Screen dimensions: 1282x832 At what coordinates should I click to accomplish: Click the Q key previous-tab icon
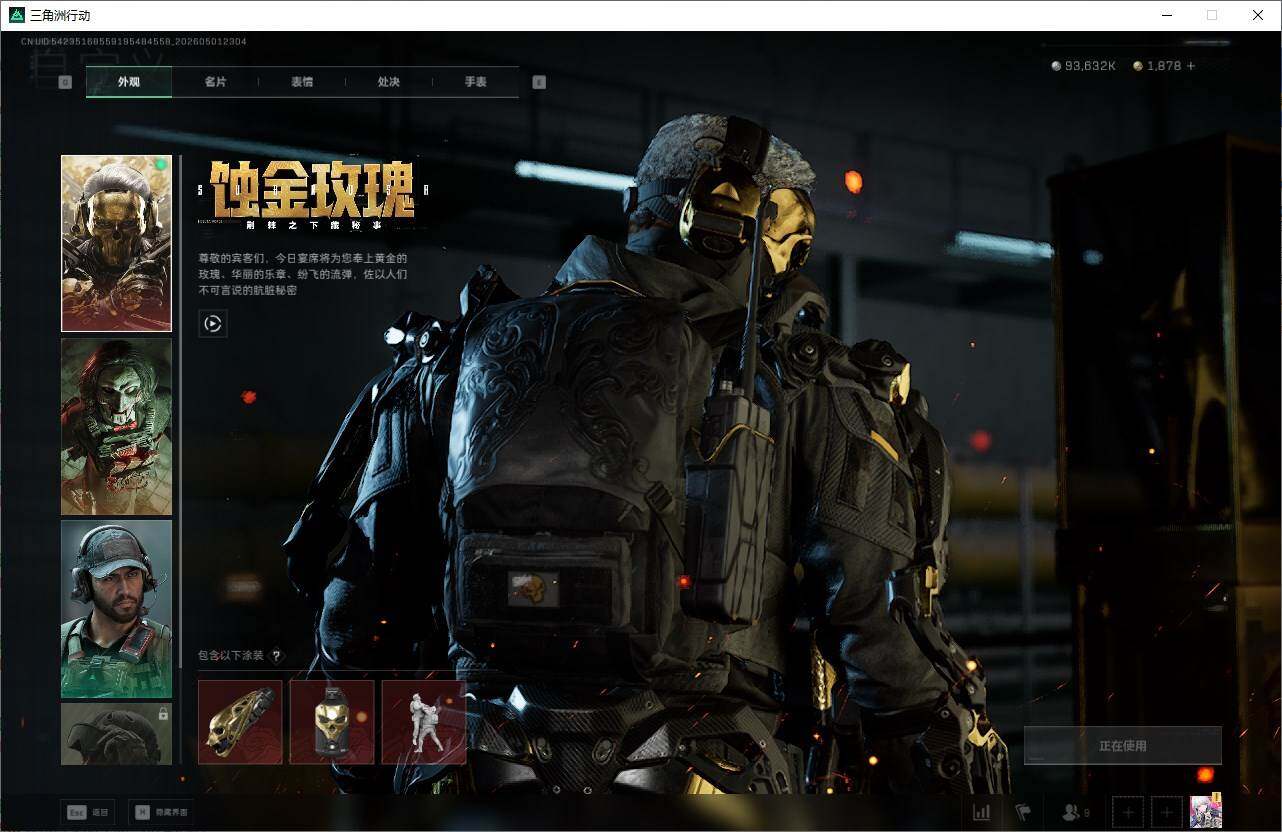65,82
